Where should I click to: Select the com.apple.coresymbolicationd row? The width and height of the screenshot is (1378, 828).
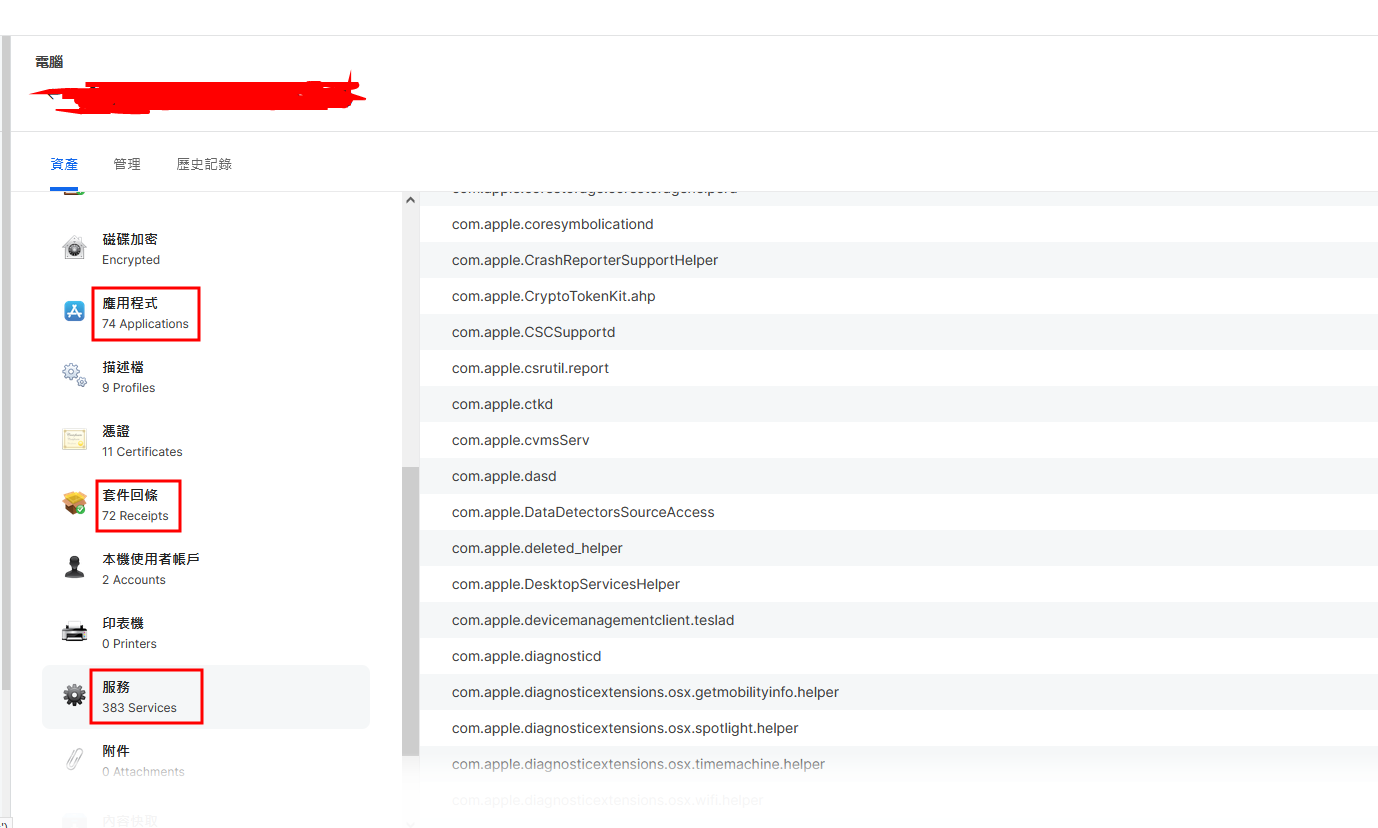pos(898,224)
